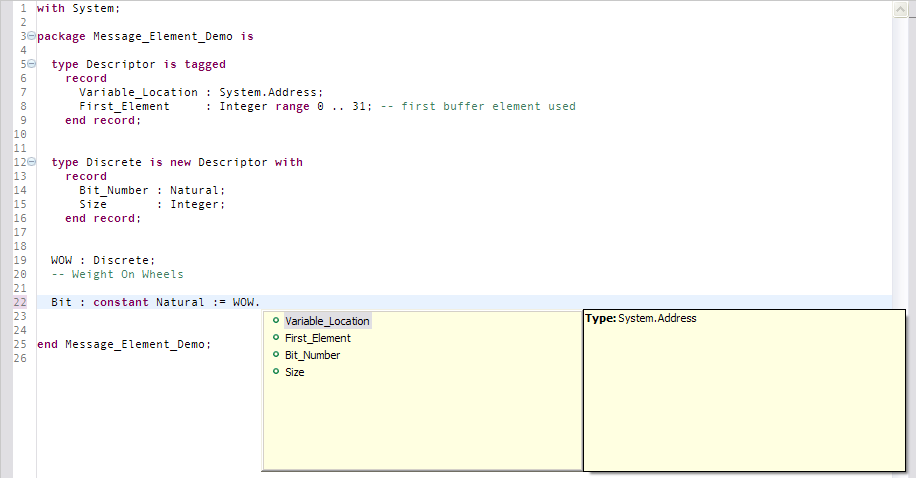Choose First_Element from the autocomplete list
Image resolution: width=916 pixels, height=478 pixels.
[317, 338]
